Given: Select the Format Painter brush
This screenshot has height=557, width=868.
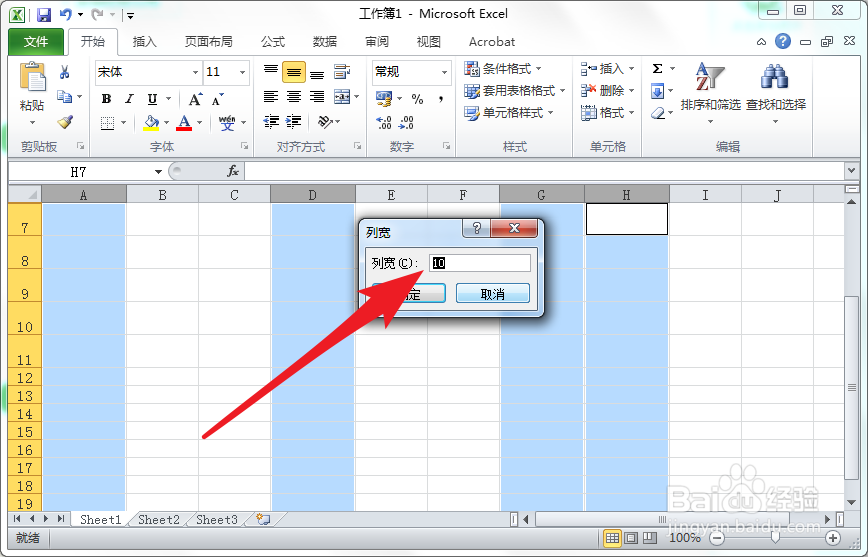Looking at the screenshot, I should tap(65, 121).
